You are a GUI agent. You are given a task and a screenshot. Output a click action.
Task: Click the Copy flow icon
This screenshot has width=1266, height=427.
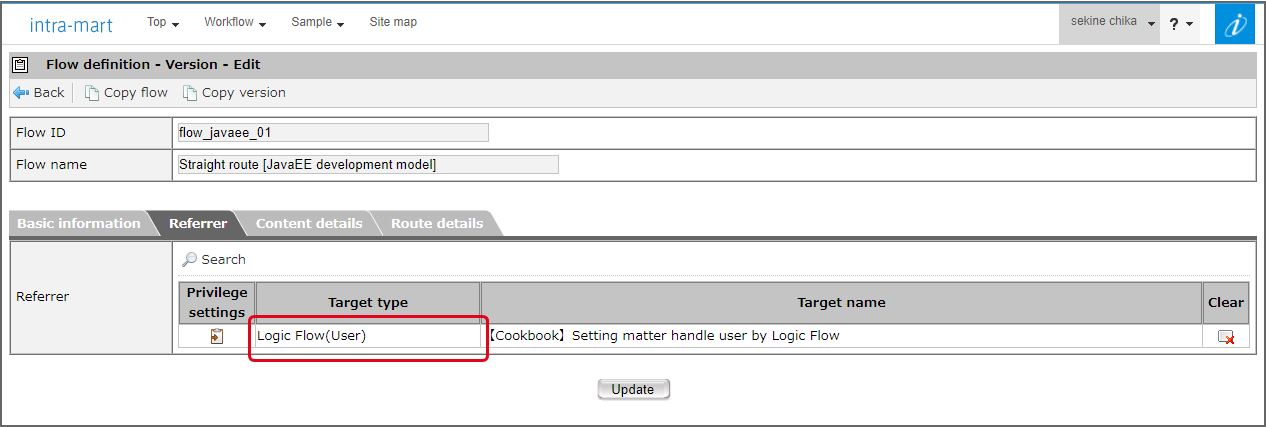(92, 93)
